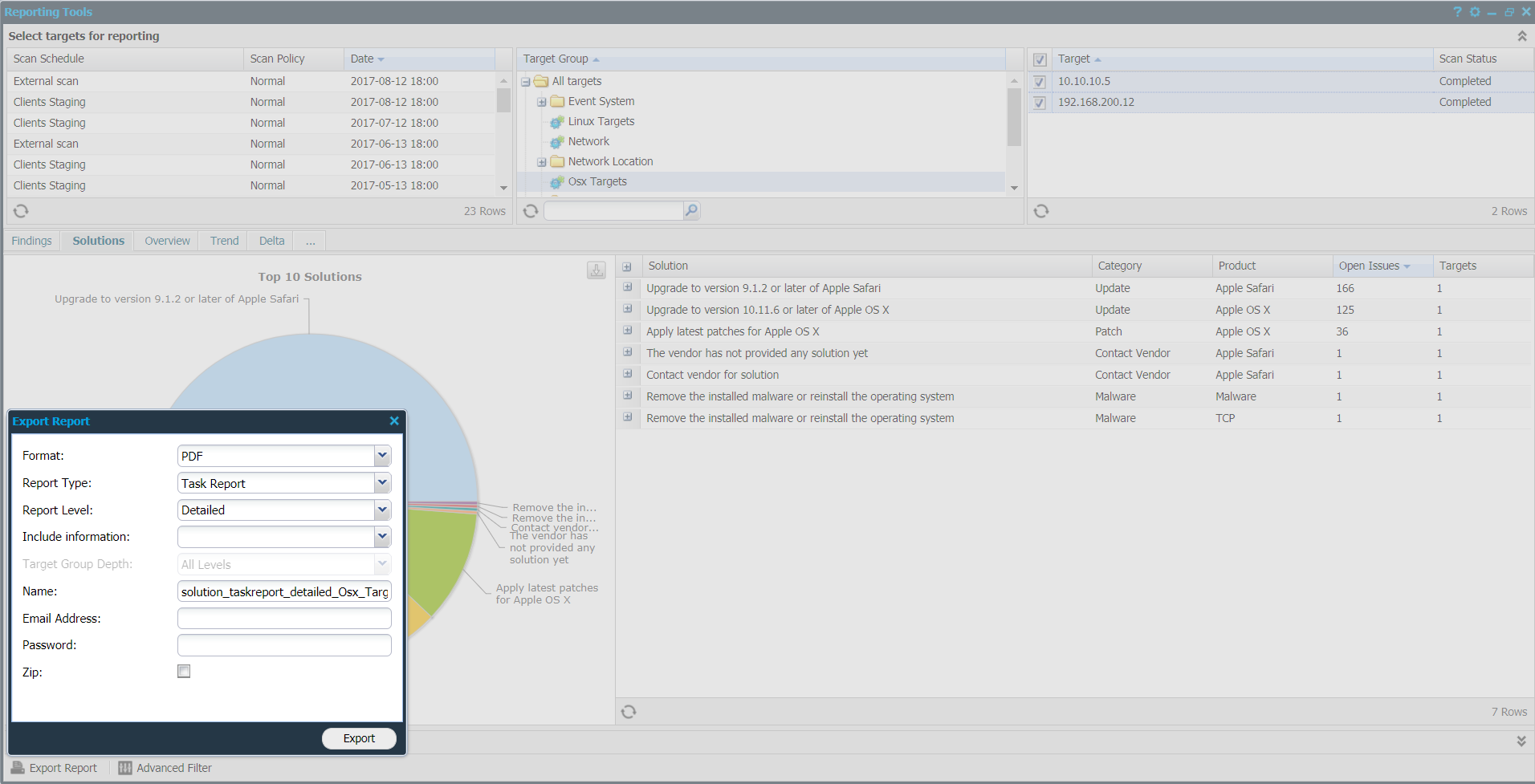Click the chart download icon above the pie chart
The image size is (1535, 784).
click(x=596, y=270)
